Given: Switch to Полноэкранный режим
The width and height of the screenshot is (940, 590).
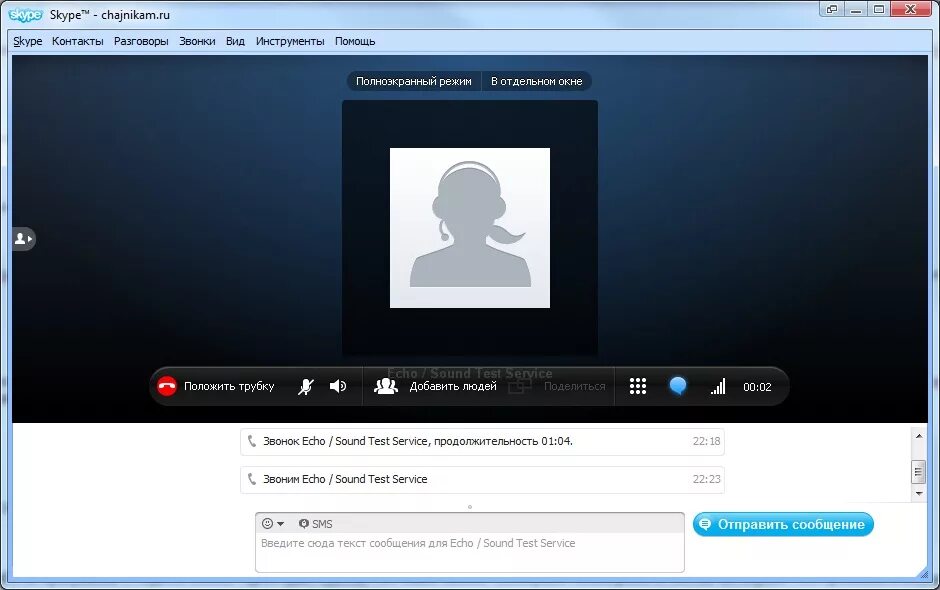Looking at the screenshot, I should pos(414,81).
